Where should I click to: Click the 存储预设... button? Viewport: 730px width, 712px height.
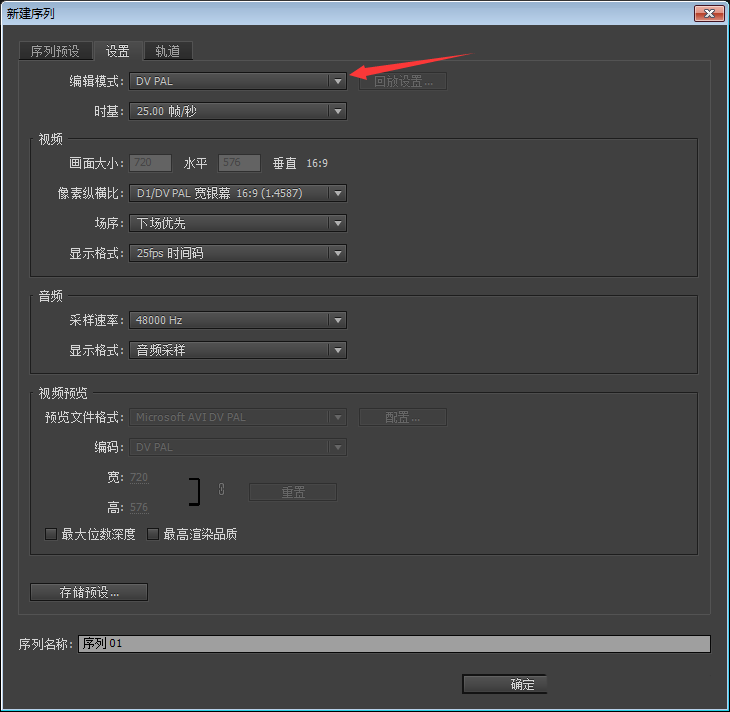pos(89,592)
